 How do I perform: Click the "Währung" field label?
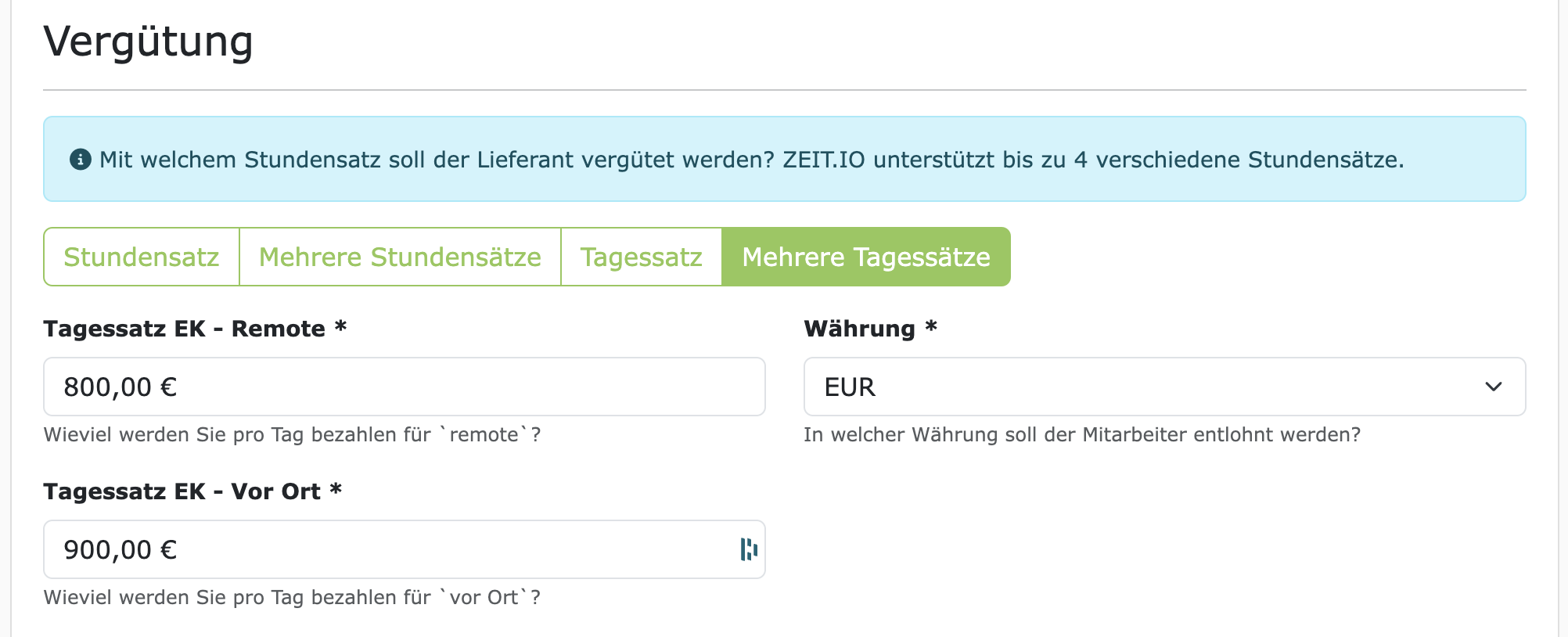pyautogui.click(x=859, y=329)
